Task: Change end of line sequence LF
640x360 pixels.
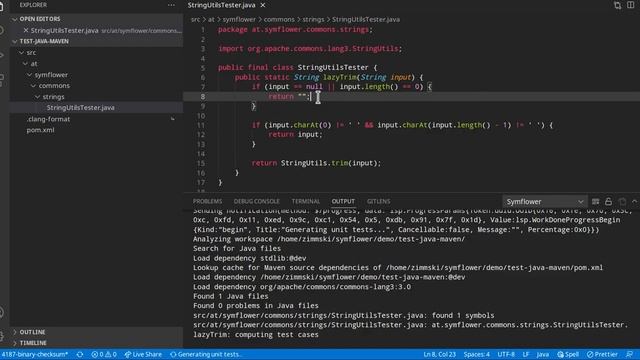Action: pos(526,354)
